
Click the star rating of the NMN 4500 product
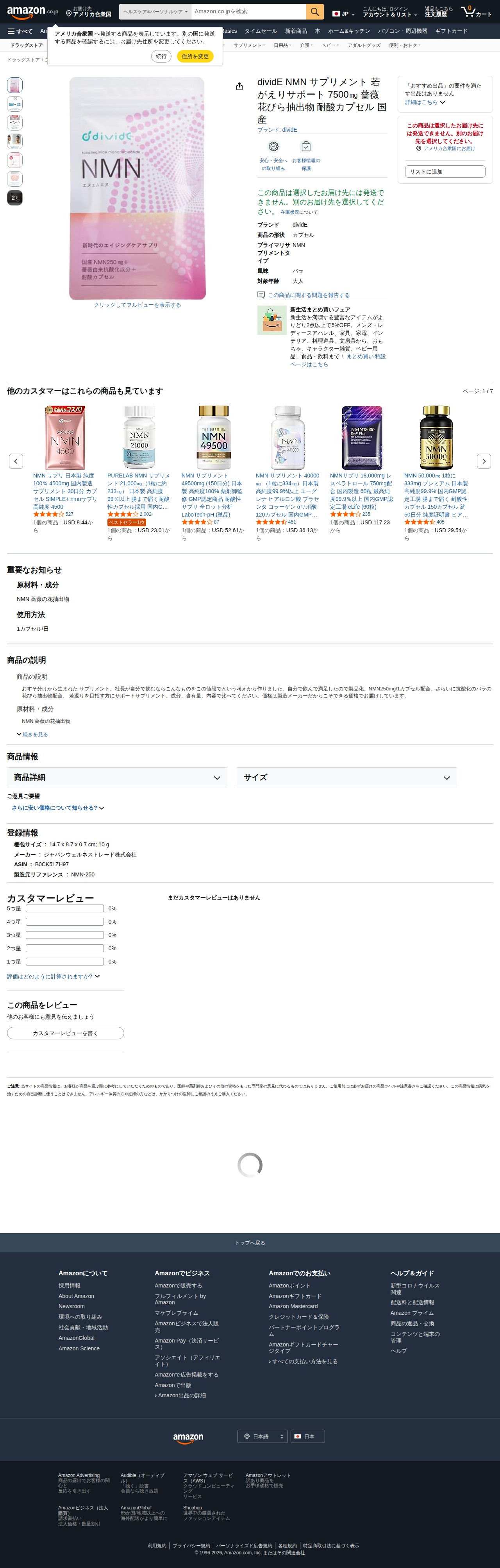48,514
